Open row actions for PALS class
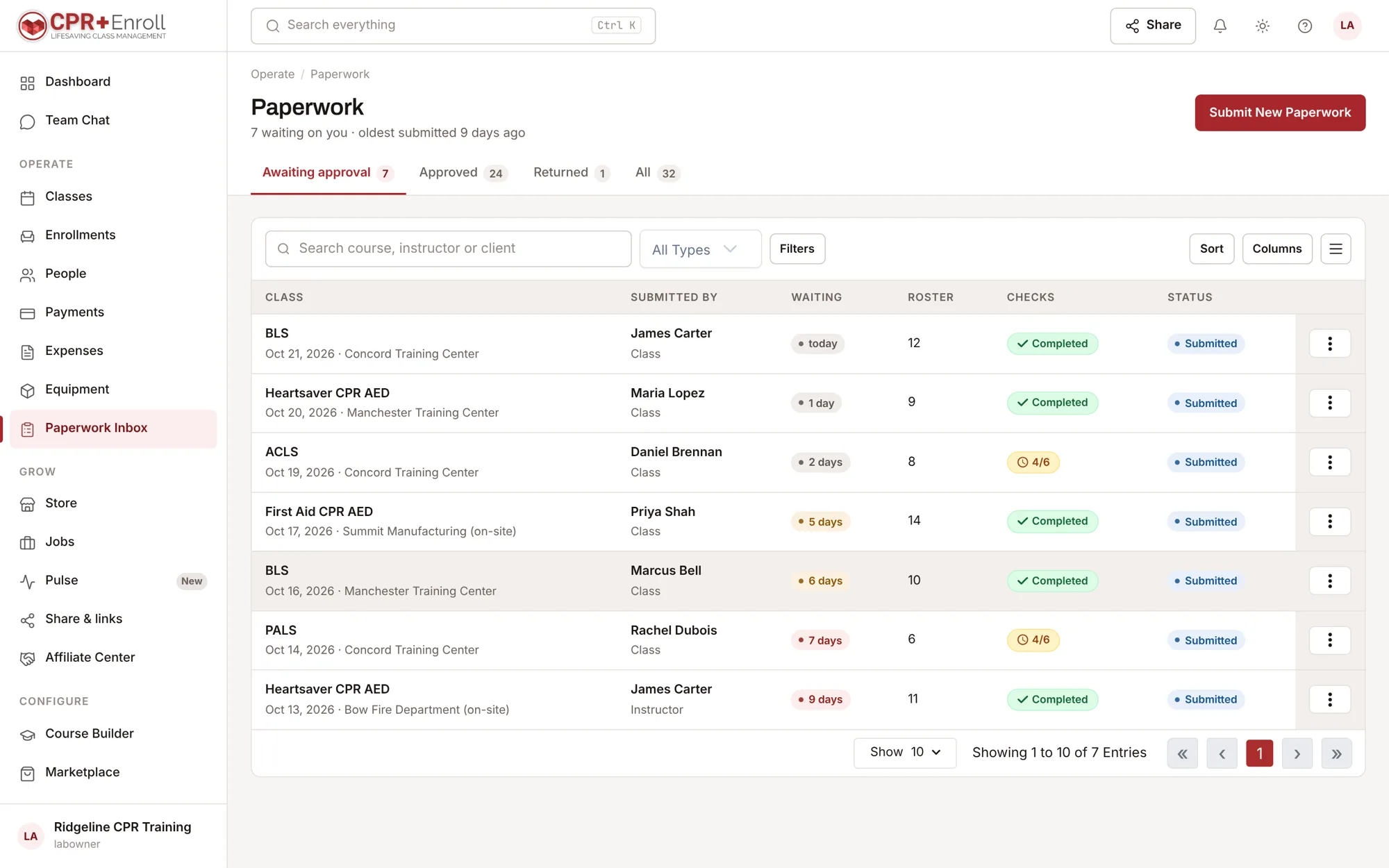This screenshot has width=1389, height=868. (x=1329, y=640)
